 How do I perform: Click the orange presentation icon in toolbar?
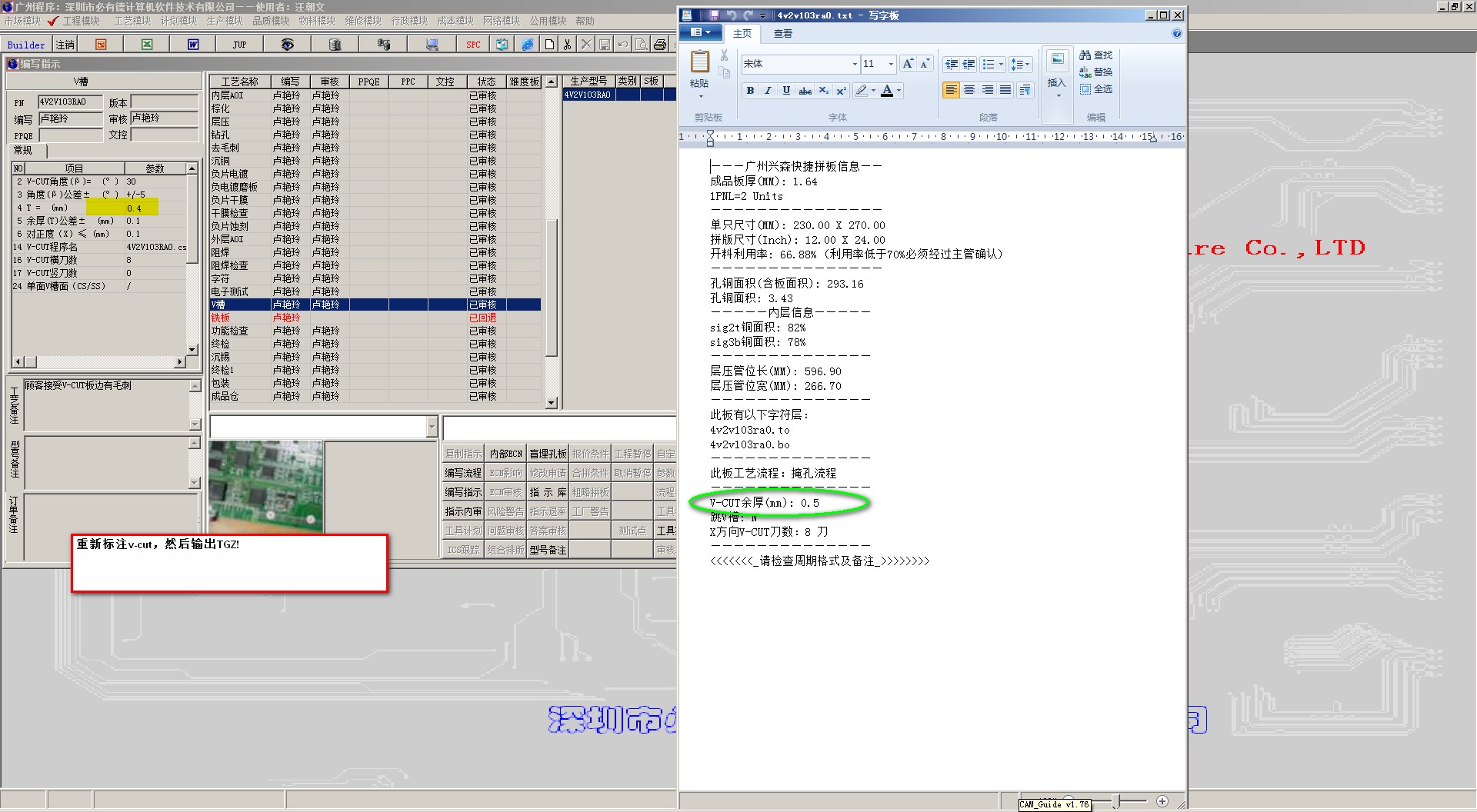click(101, 45)
